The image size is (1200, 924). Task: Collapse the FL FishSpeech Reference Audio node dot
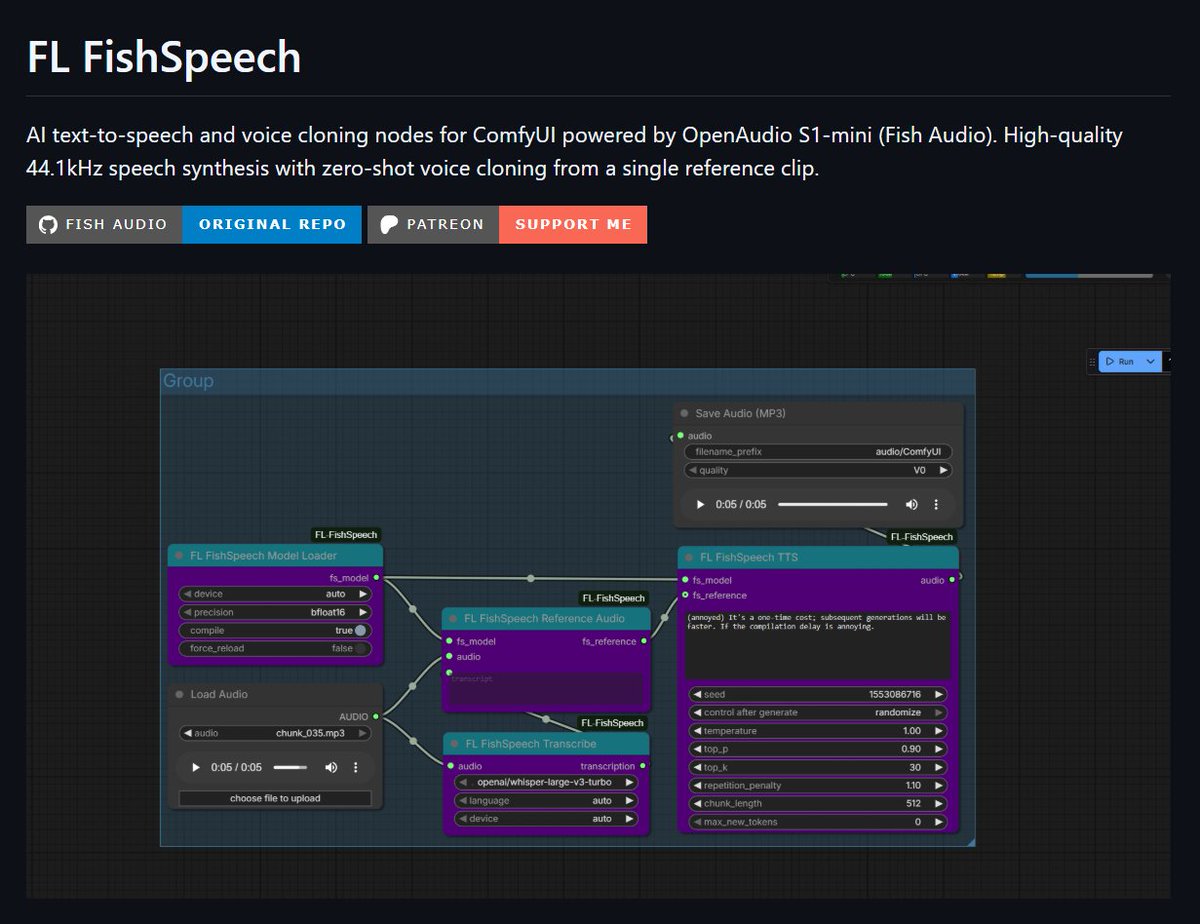point(453,618)
